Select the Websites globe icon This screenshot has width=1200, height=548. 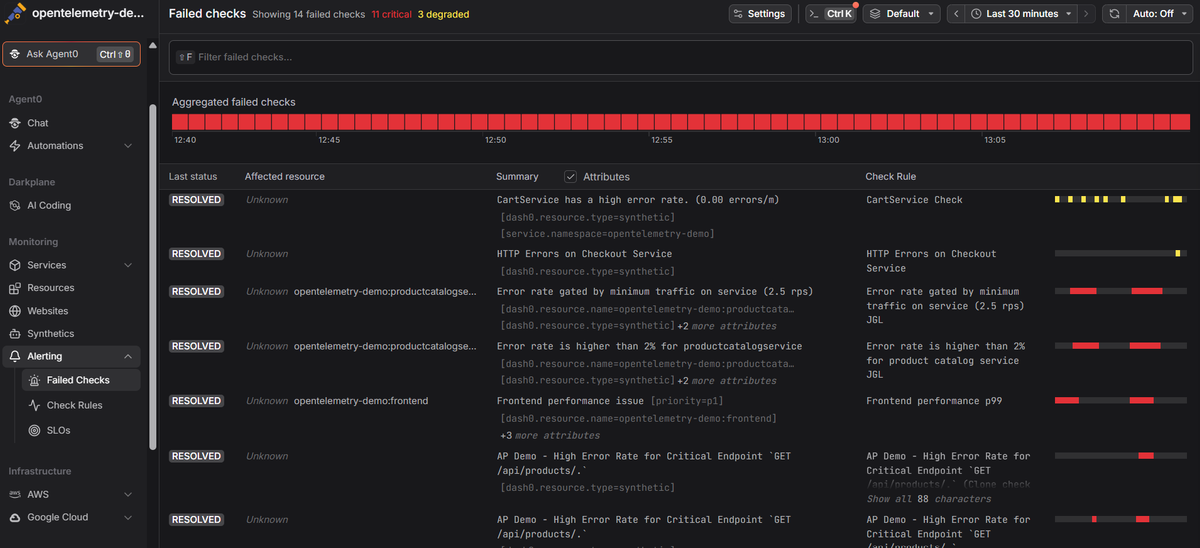(15, 311)
